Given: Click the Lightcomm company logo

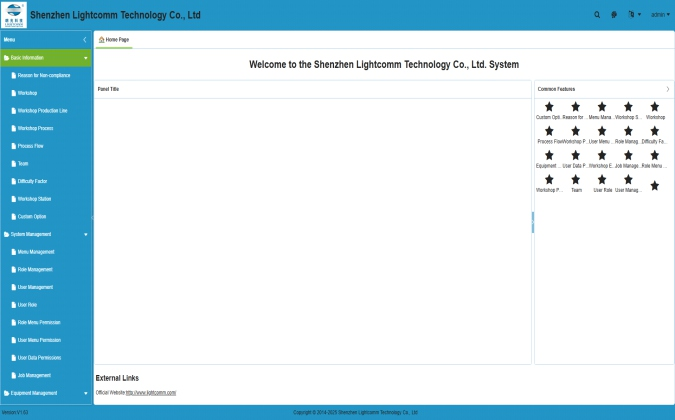Looking at the screenshot, I should tap(14, 15).
